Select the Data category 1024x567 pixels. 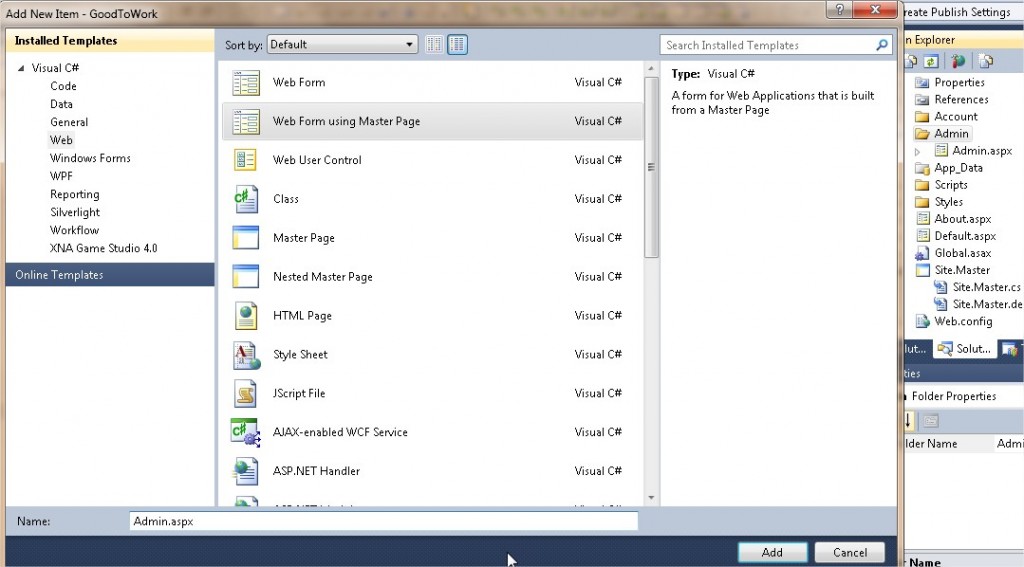pyautogui.click(x=61, y=104)
